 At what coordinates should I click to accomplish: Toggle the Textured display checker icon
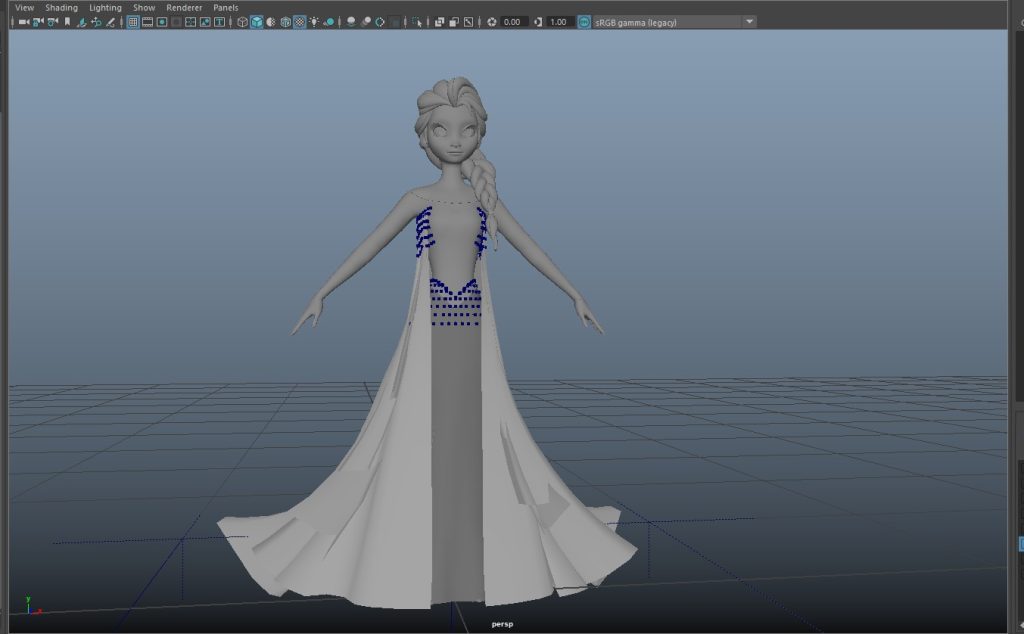pyautogui.click(x=300, y=22)
